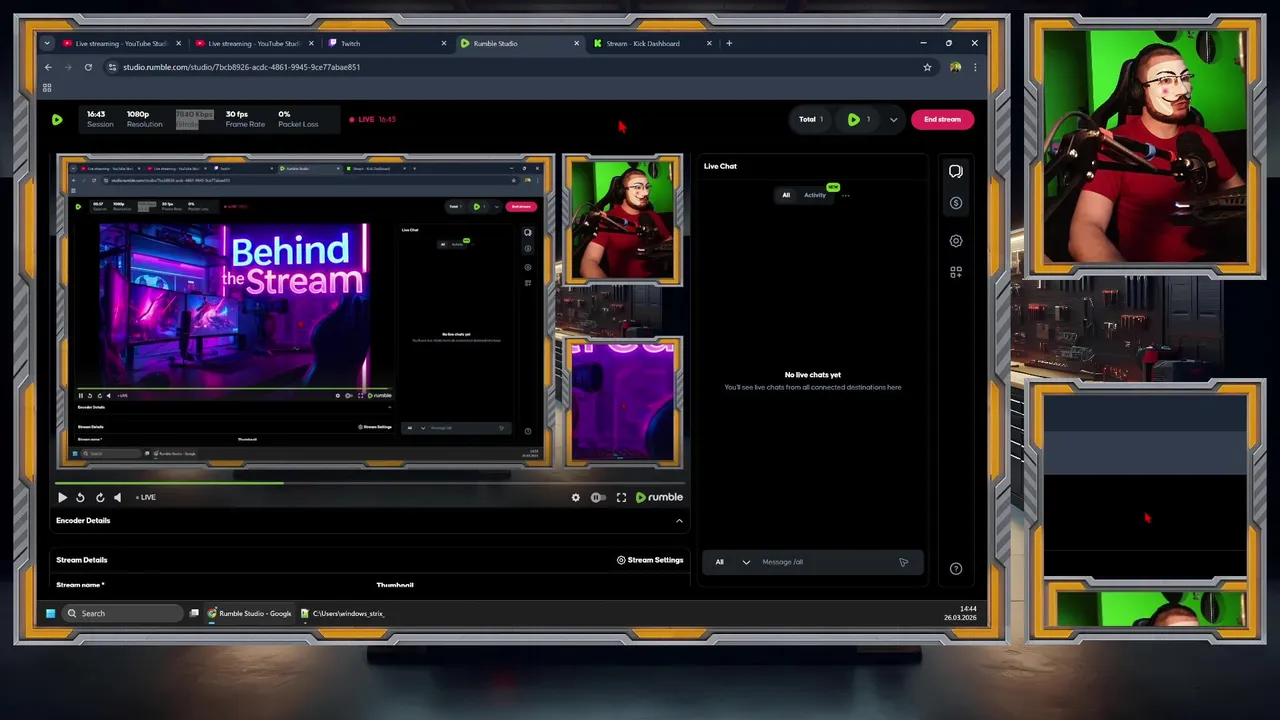1280x720 pixels.
Task: Open the player settings gear icon
Action: click(575, 497)
